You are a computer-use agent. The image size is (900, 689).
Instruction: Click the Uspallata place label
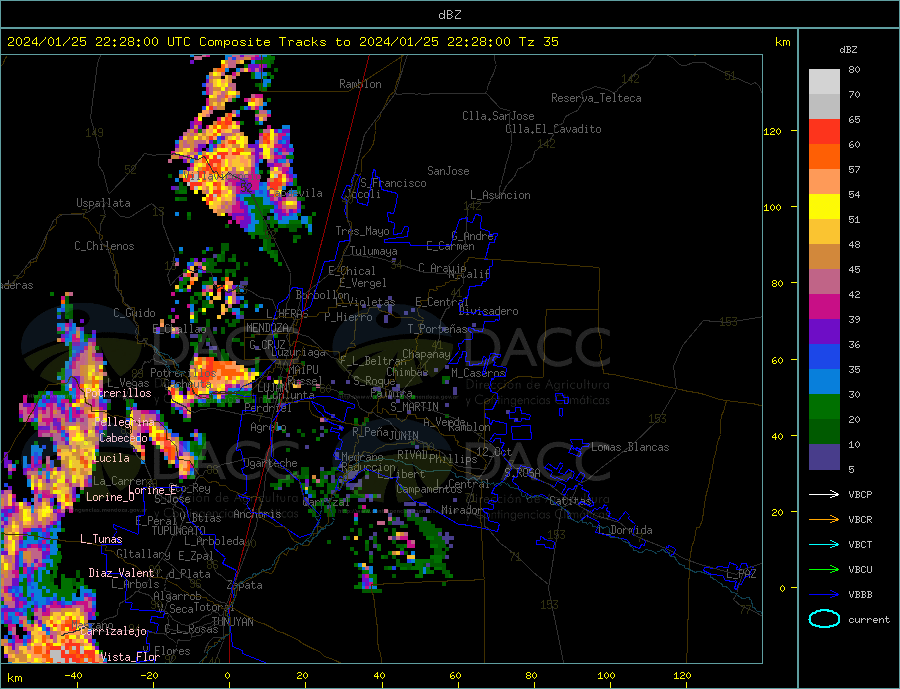(x=103, y=203)
